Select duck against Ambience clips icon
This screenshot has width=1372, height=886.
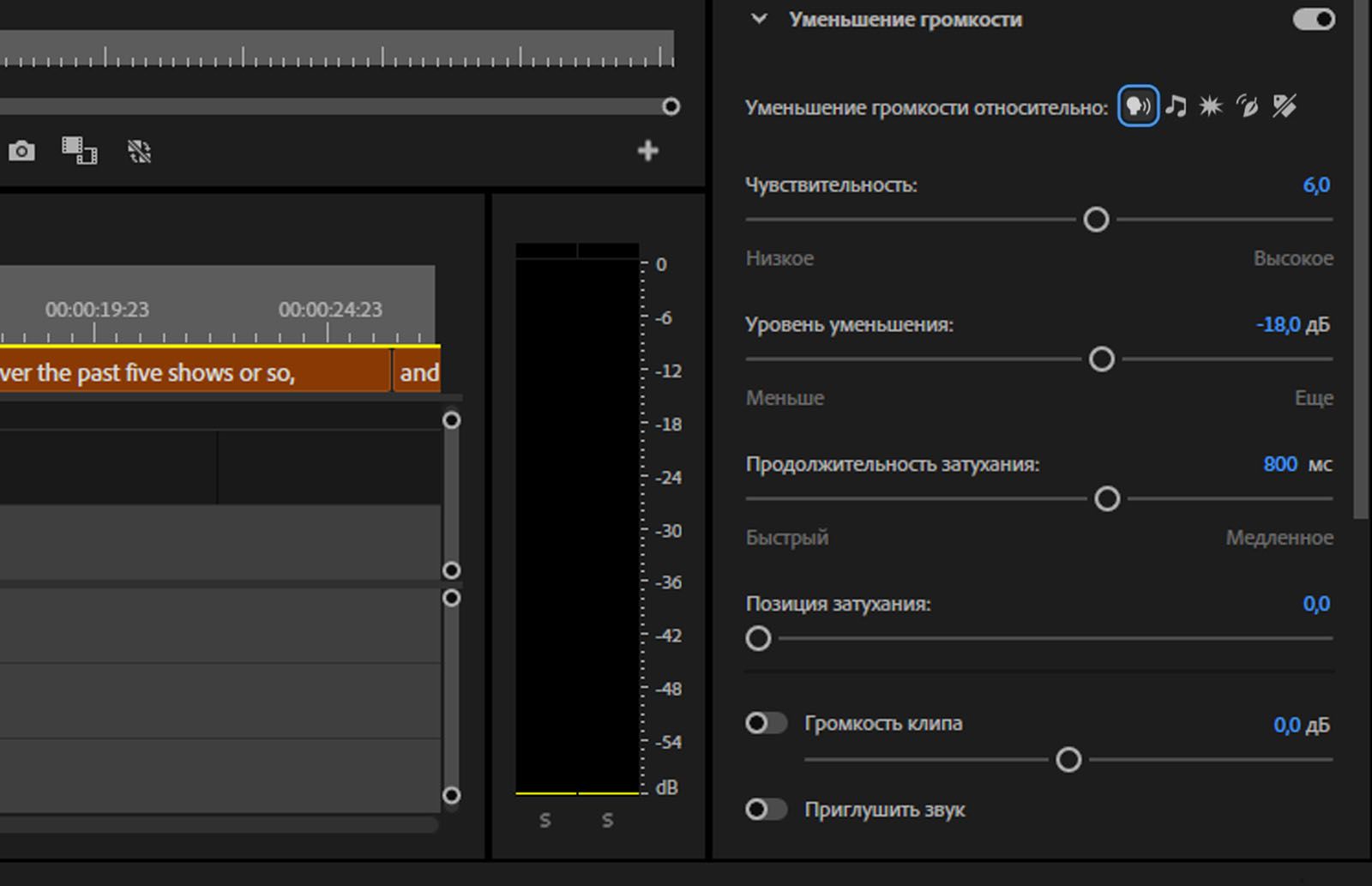pos(1247,105)
